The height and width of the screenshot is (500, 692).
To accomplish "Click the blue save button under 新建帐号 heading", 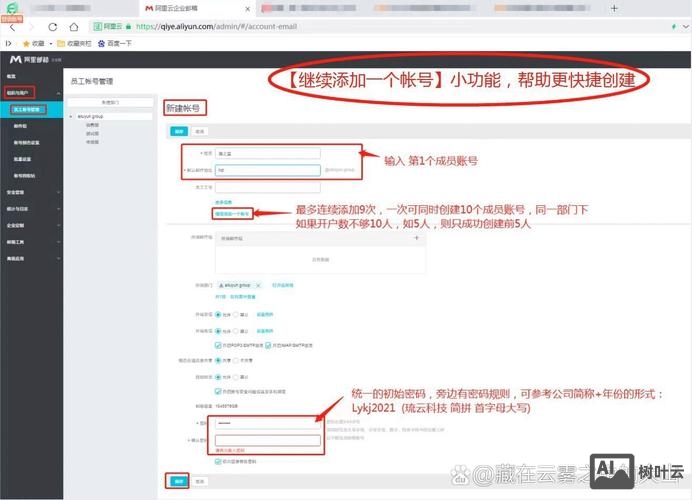I will 179,132.
